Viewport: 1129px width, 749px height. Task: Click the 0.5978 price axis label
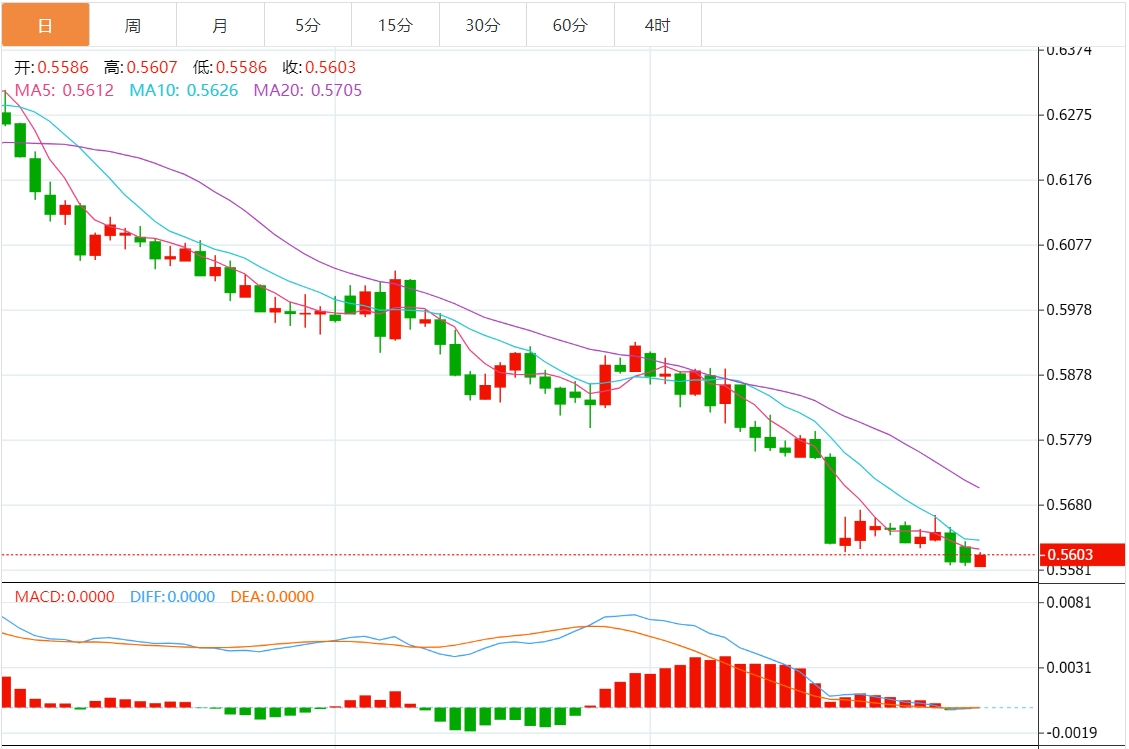coord(1069,310)
